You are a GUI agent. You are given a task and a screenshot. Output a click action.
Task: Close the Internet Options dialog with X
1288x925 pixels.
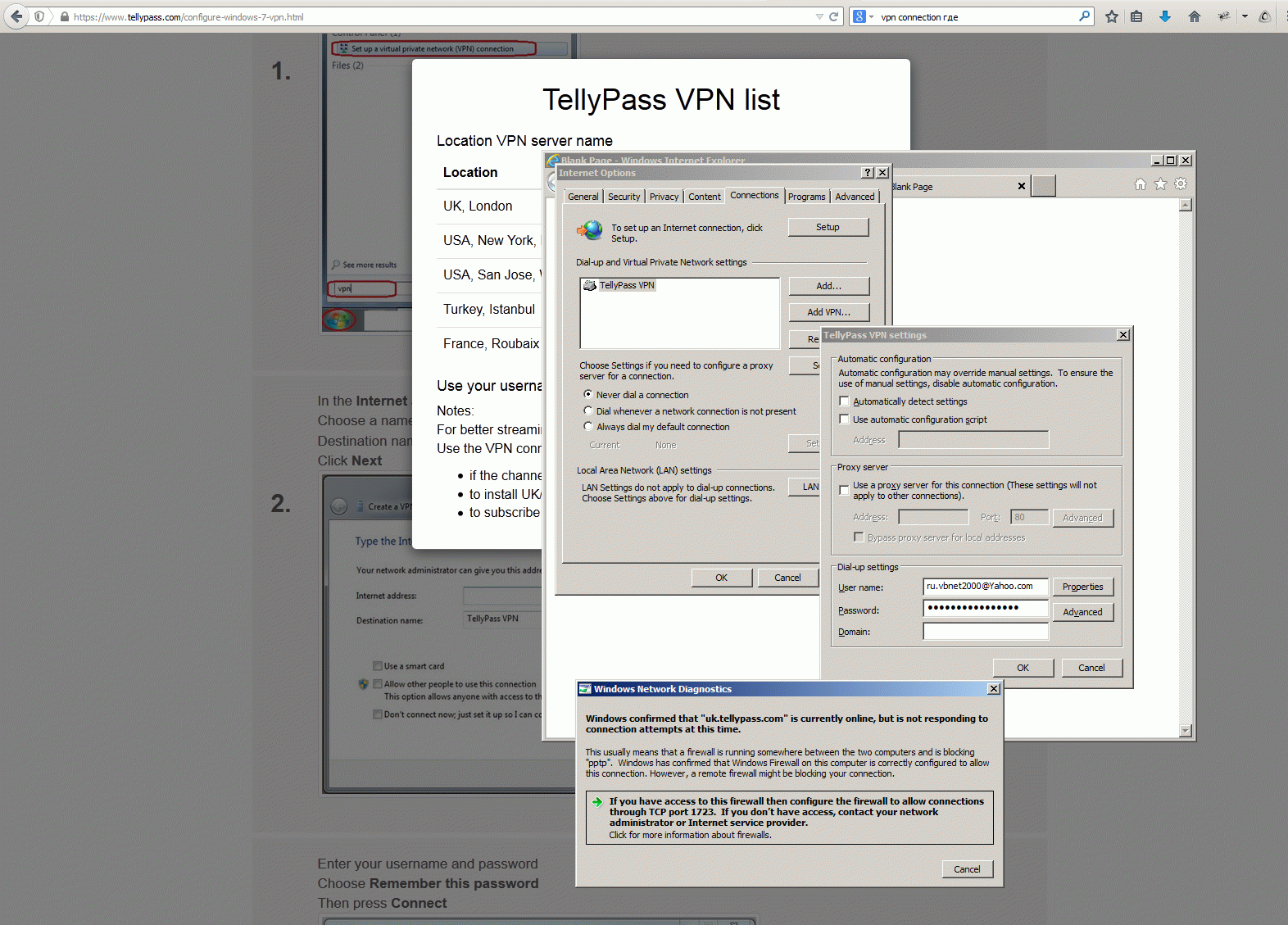(x=882, y=173)
